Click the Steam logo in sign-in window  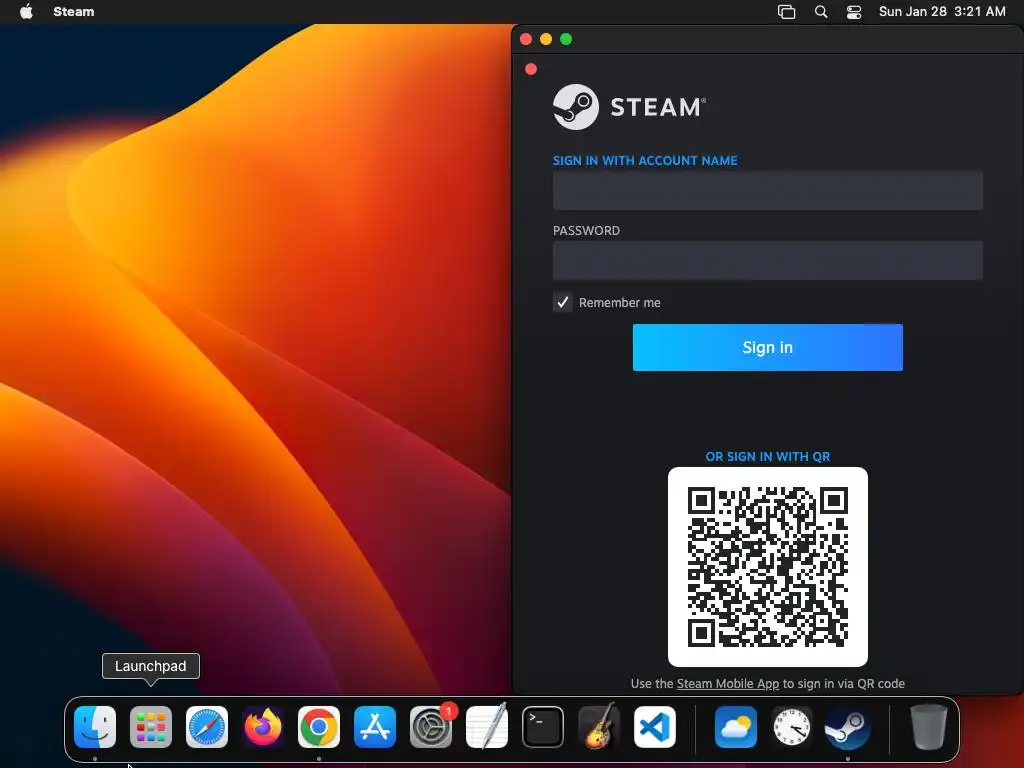point(630,106)
